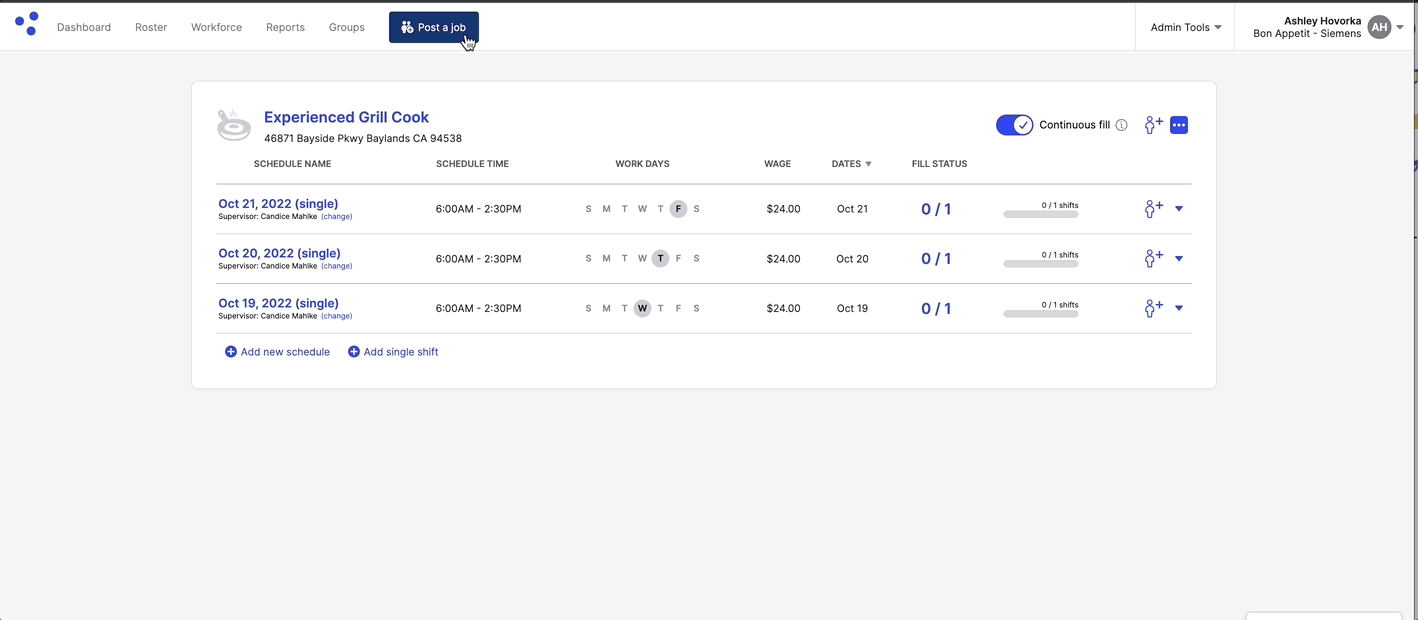Click the AH user avatar
The image size is (1418, 620).
tap(1379, 27)
